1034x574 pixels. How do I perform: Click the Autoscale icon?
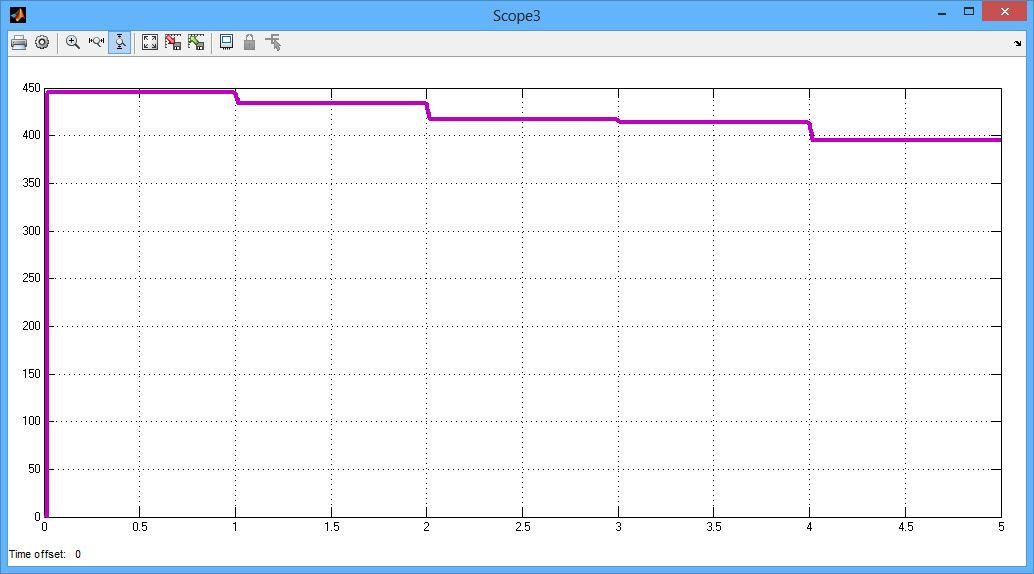[x=150, y=43]
